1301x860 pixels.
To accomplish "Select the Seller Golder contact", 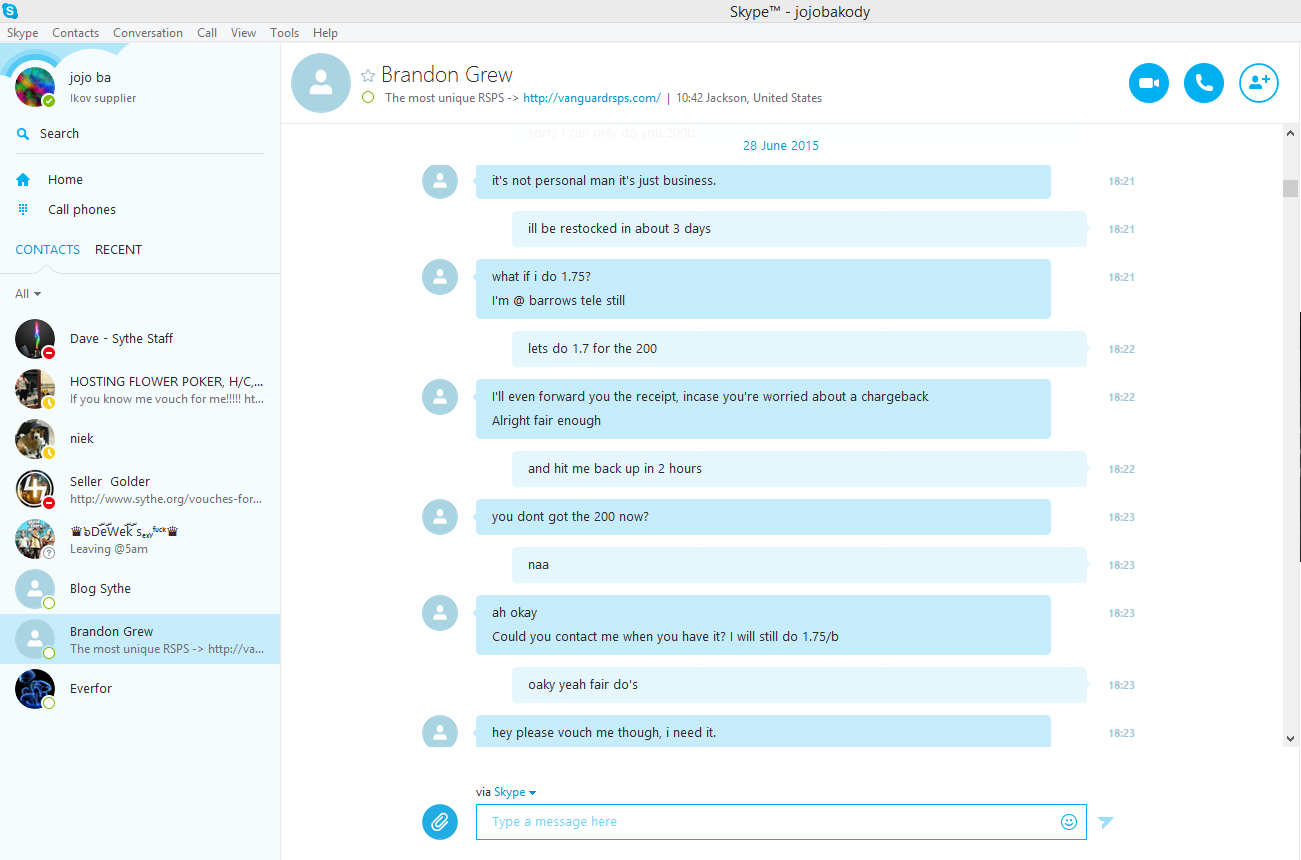I will click(x=140, y=489).
